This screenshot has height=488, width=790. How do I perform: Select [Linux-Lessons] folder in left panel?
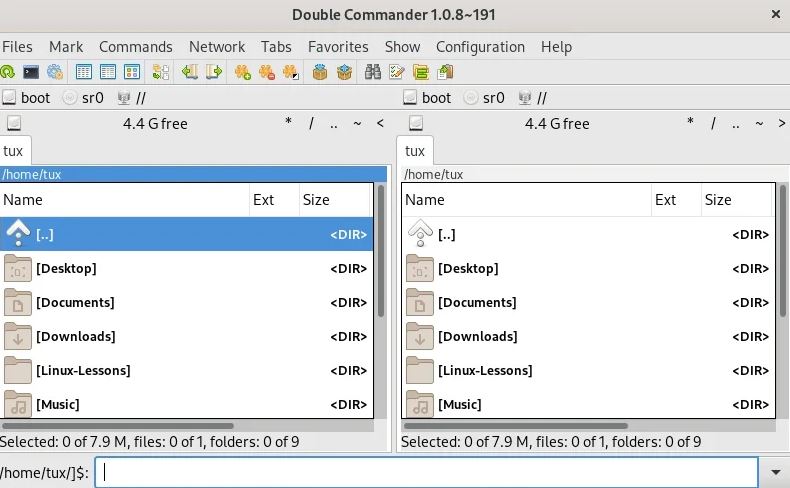(x=186, y=371)
